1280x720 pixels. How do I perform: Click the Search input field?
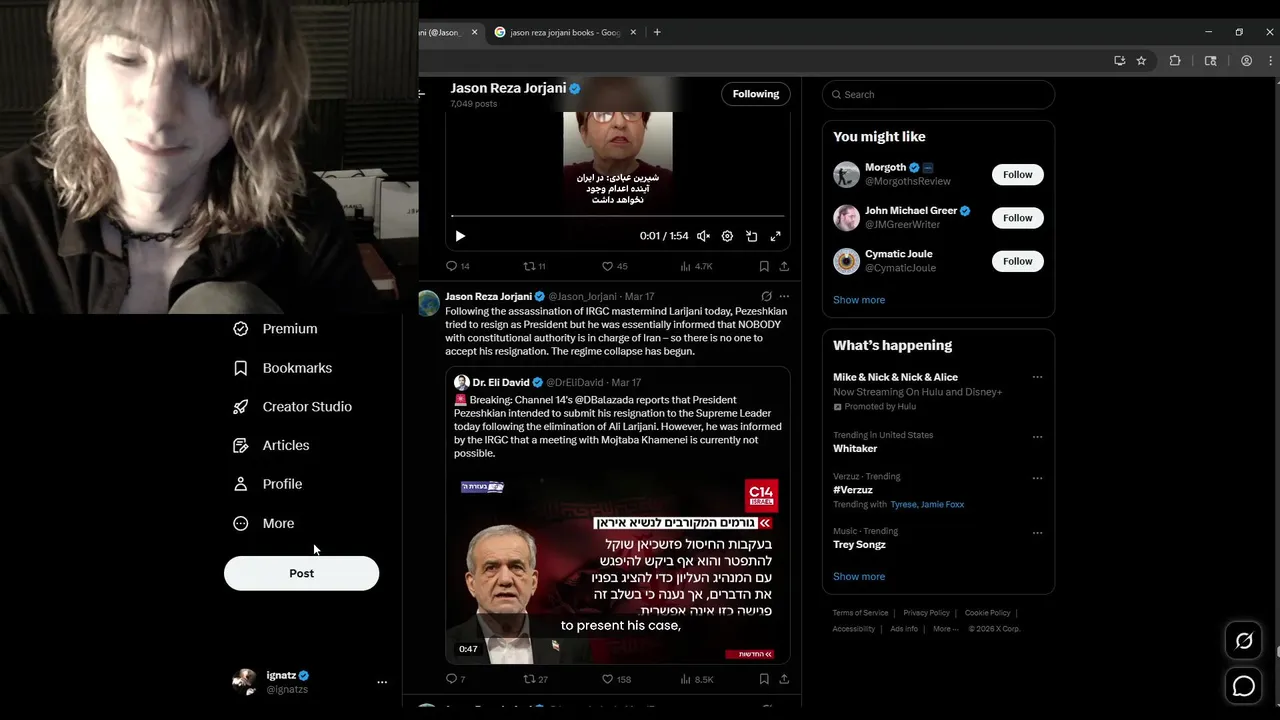938,94
